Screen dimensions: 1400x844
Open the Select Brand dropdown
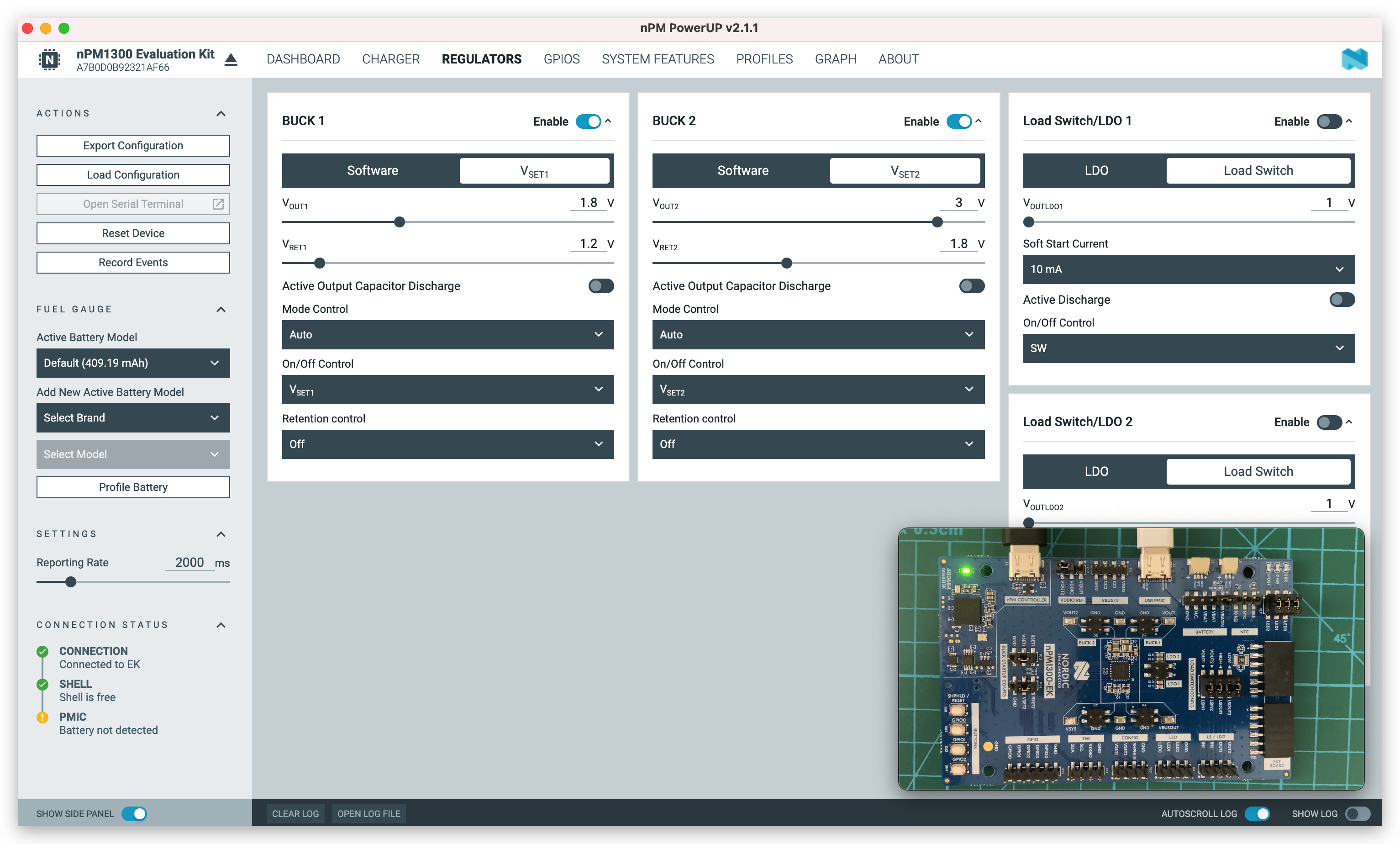[x=133, y=418]
